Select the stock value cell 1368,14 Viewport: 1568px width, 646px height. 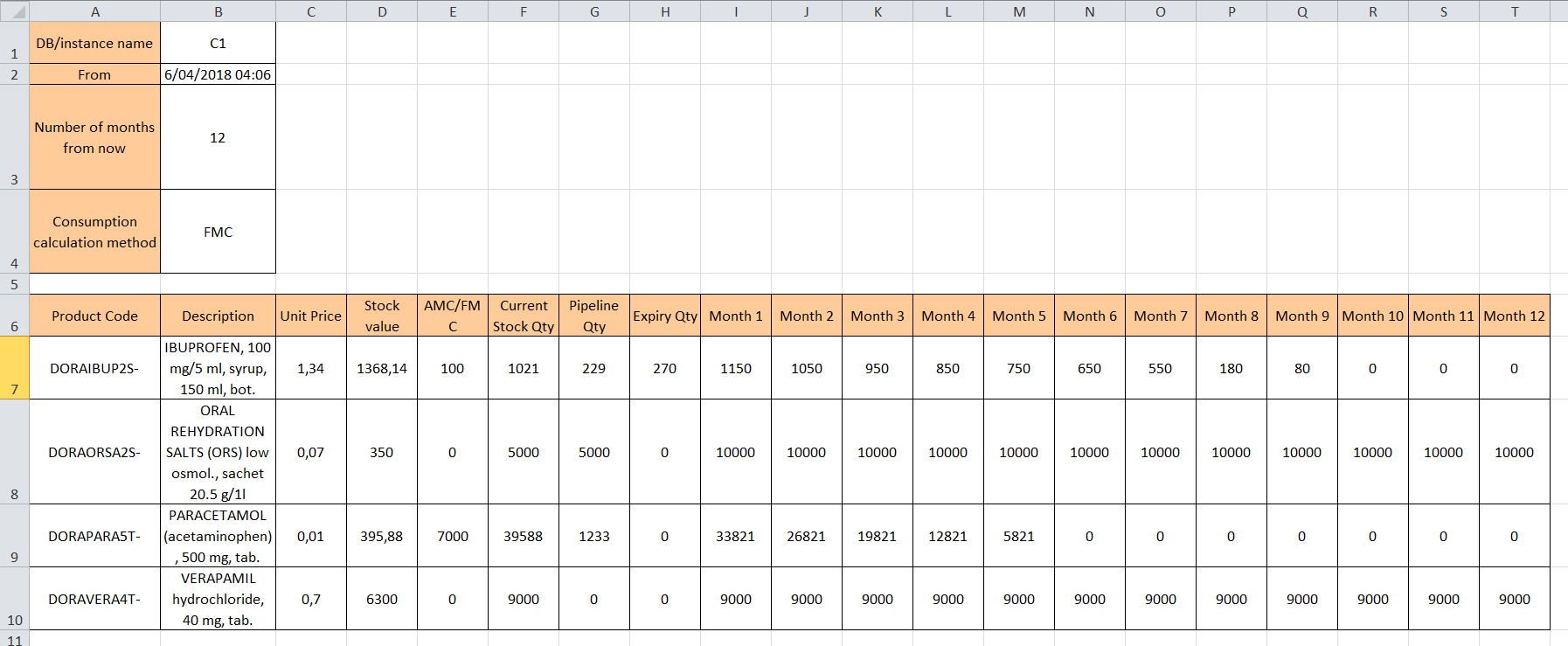[x=381, y=368]
